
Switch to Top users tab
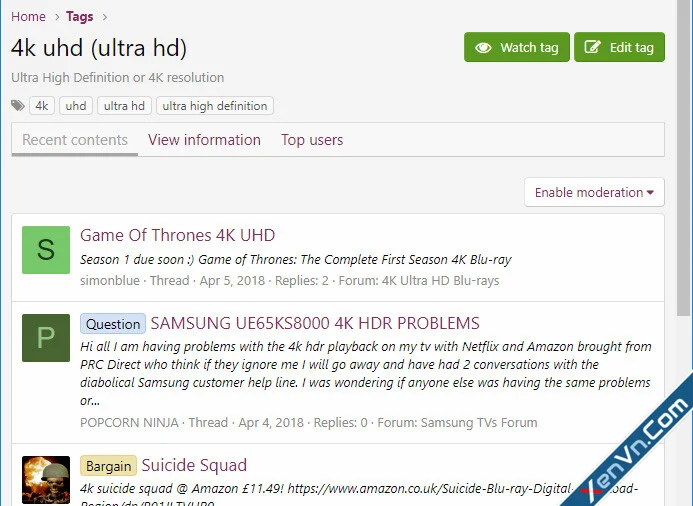(x=312, y=140)
